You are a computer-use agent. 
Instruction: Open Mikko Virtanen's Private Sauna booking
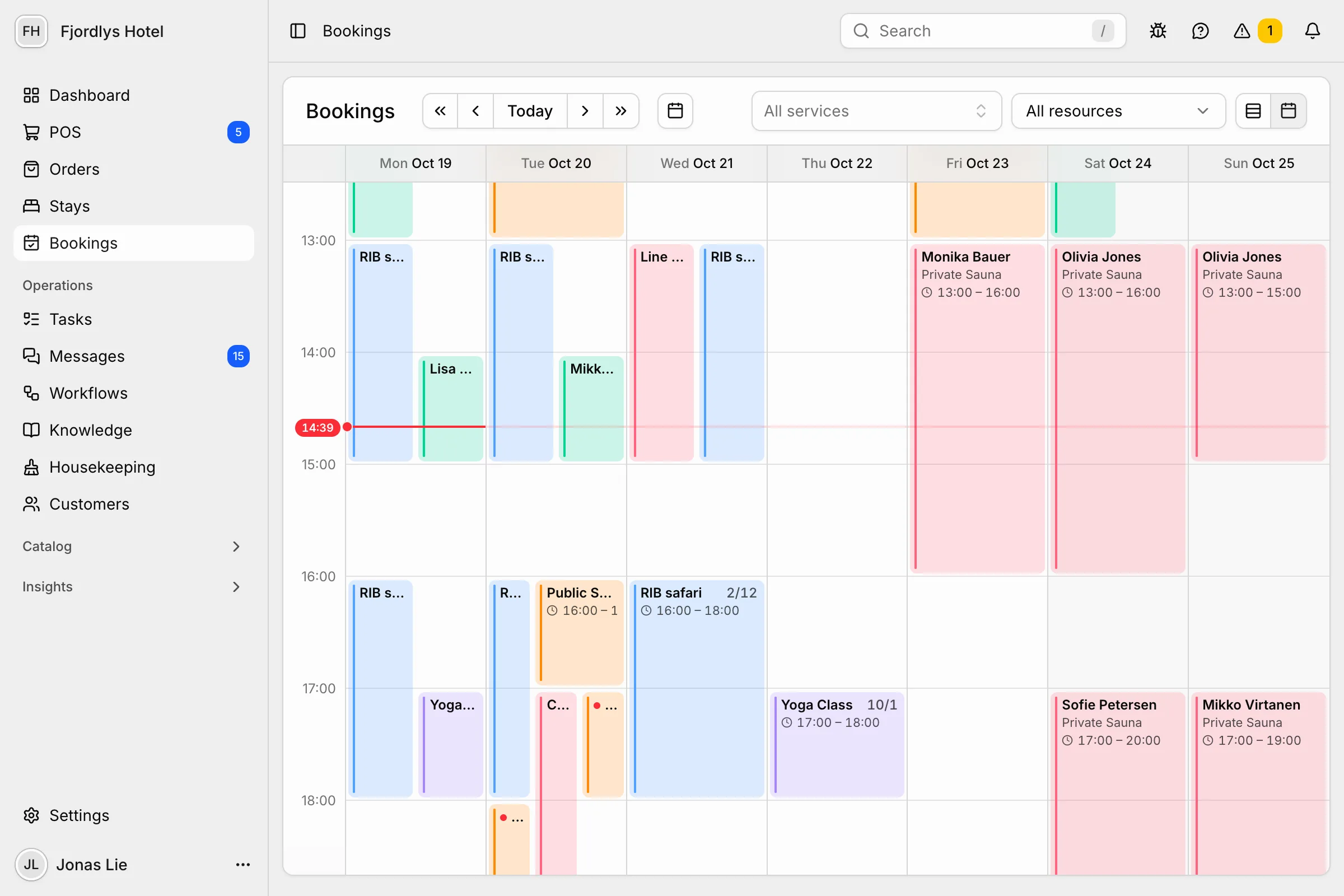click(x=1258, y=783)
